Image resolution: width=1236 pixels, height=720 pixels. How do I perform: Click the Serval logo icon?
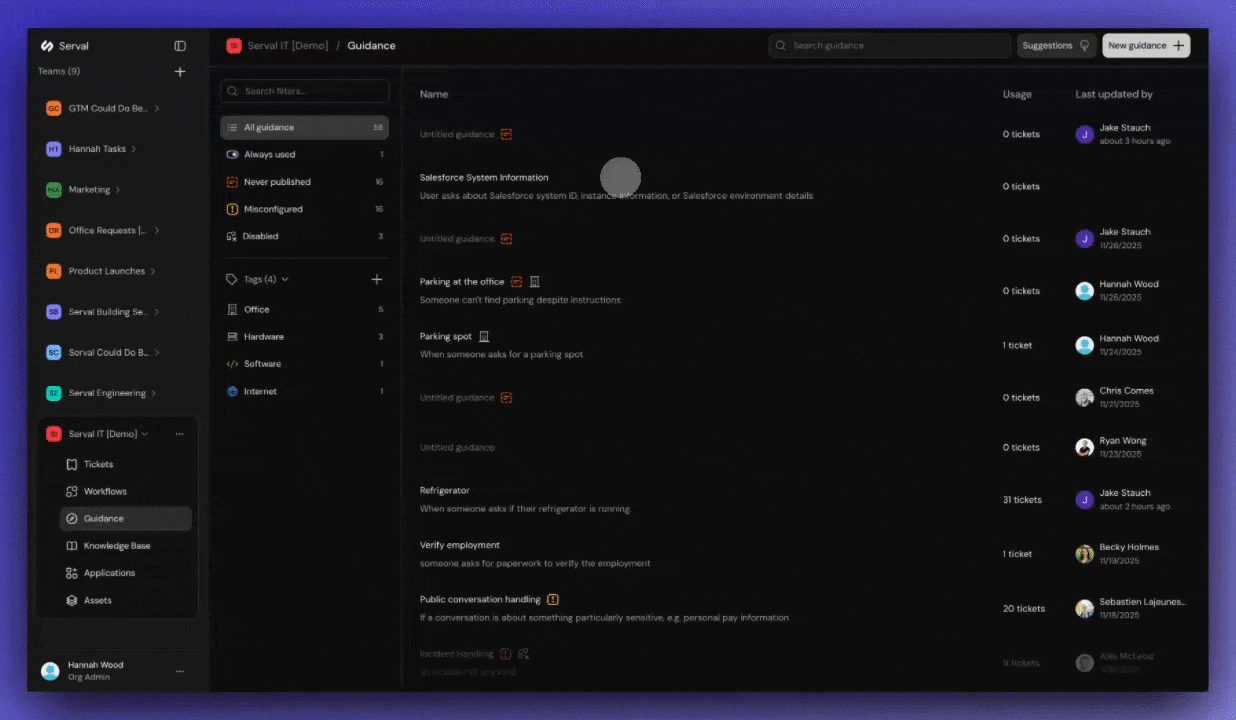pyautogui.click(x=46, y=46)
